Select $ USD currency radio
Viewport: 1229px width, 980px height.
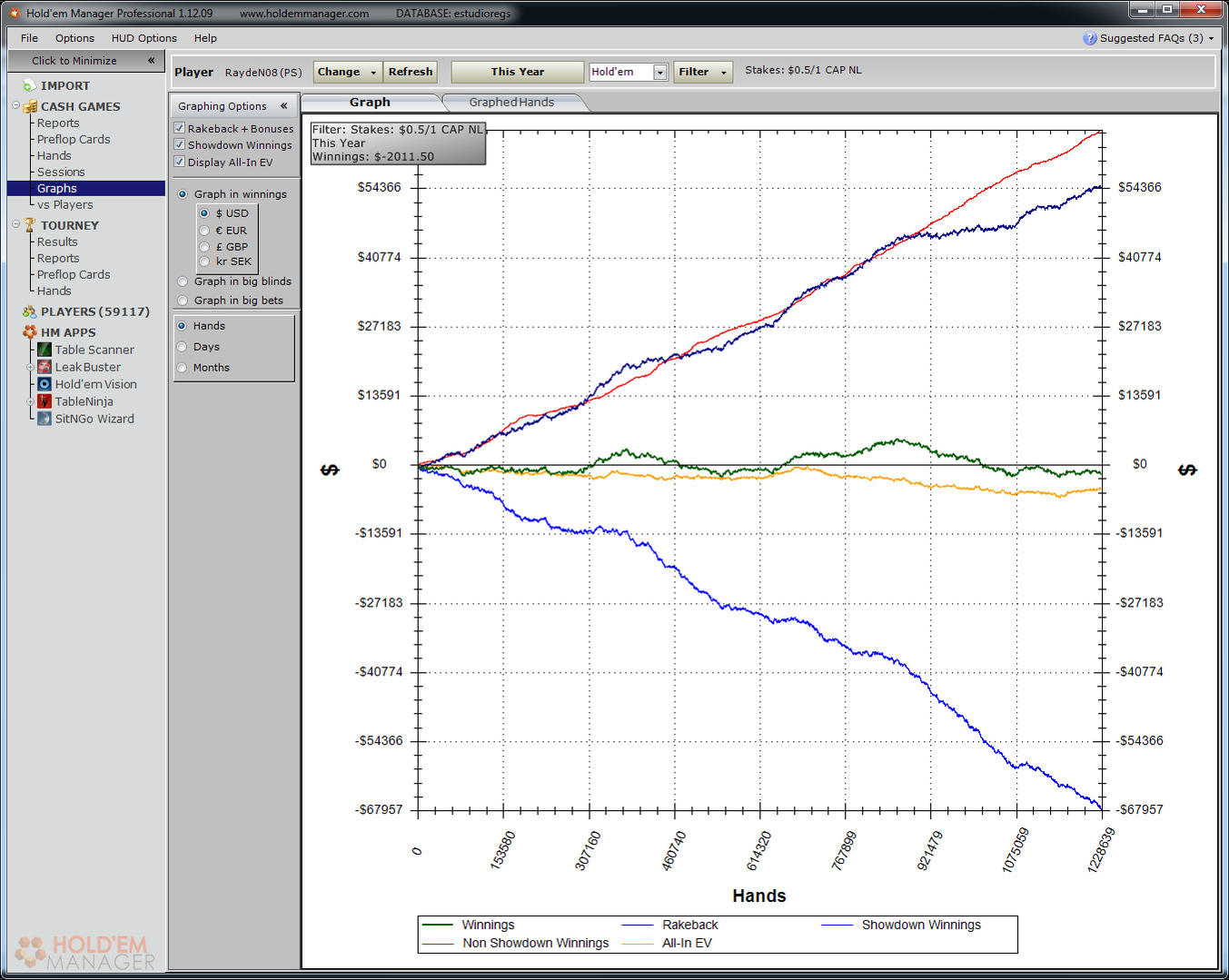(x=204, y=213)
